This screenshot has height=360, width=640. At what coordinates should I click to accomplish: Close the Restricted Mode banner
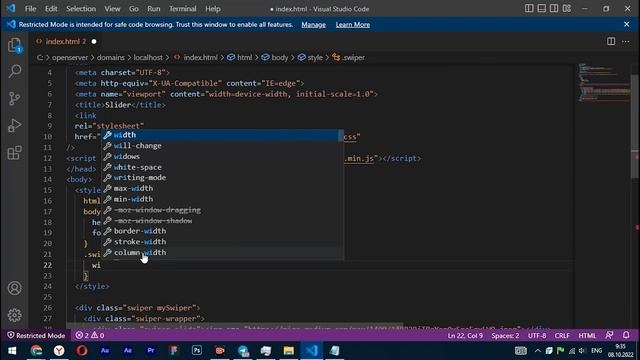pyautogui.click(x=627, y=24)
